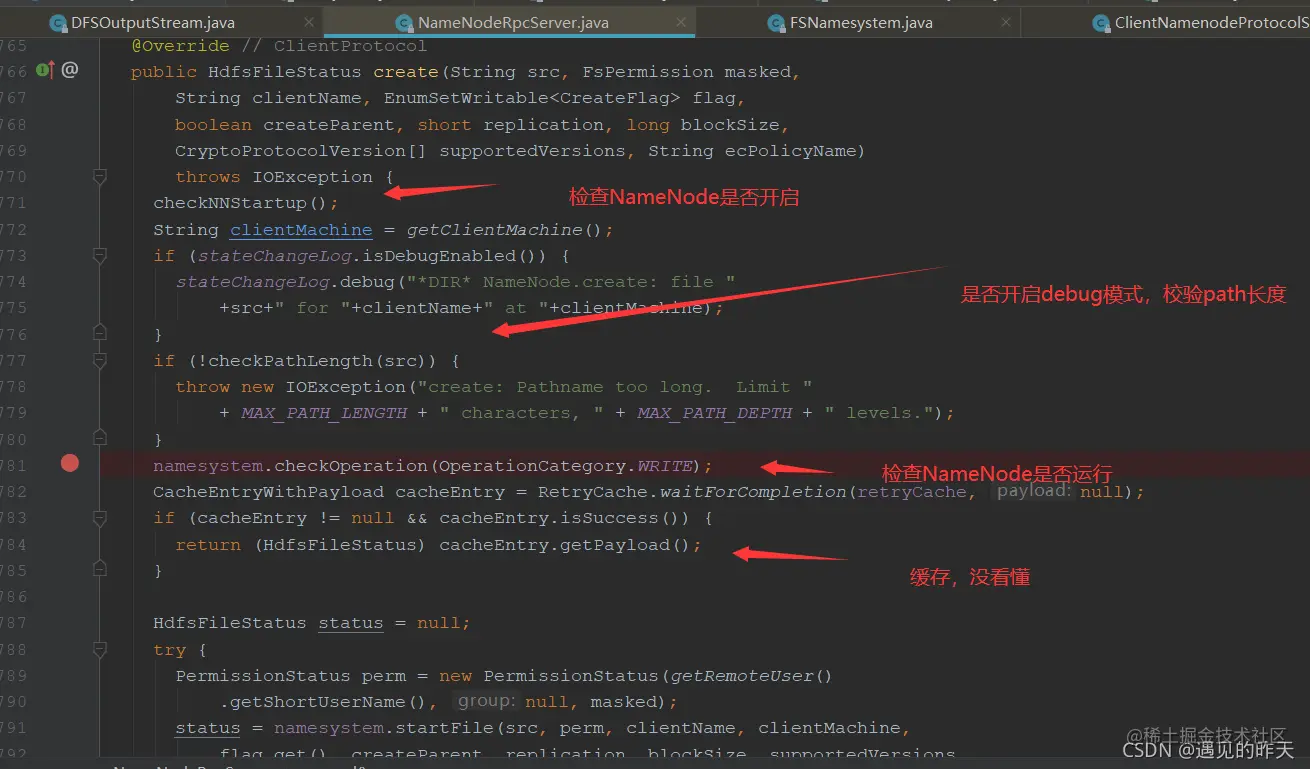Place cursor on checkNNStartup call

pyautogui.click(x=229, y=203)
